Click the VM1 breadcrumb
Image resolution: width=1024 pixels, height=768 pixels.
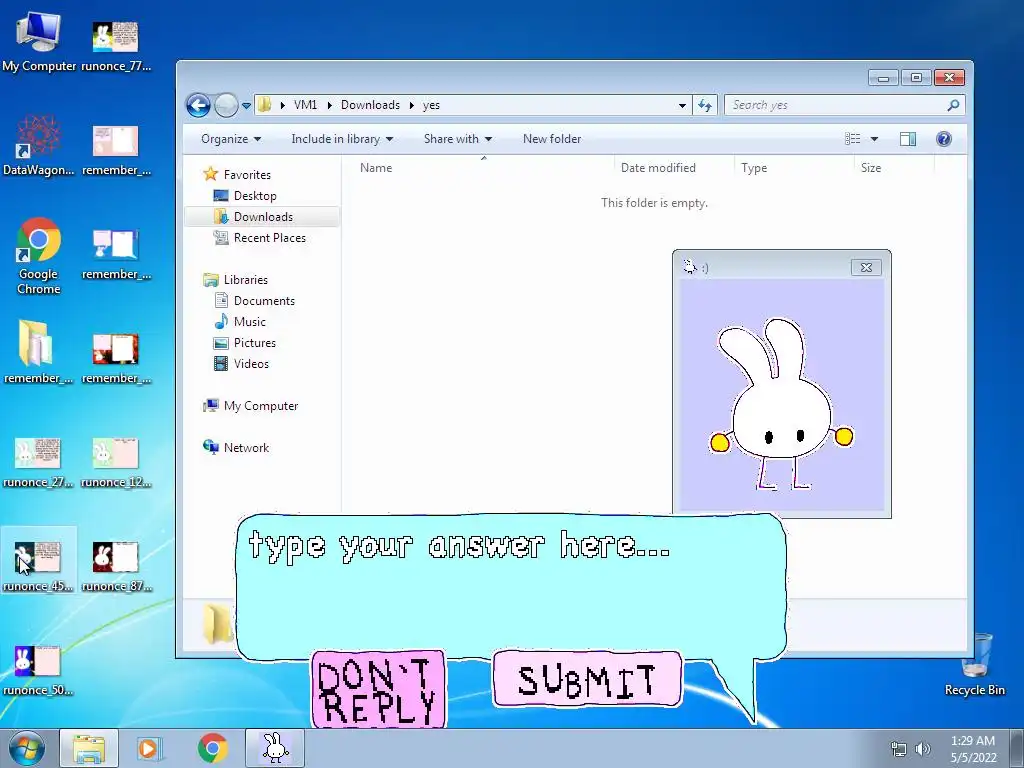click(x=305, y=105)
